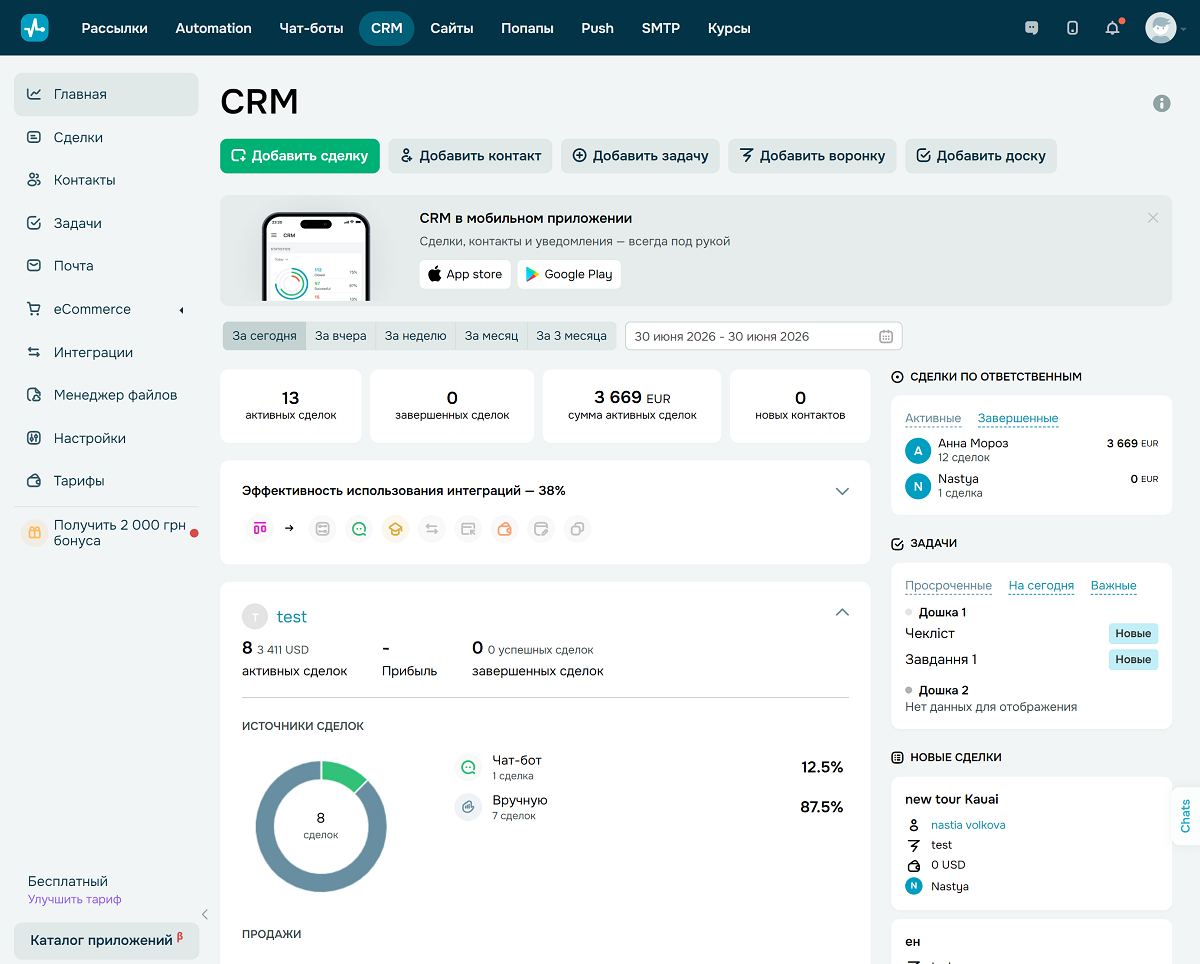1200x964 pixels.
Task: Click the Добавить сделку button
Action: point(300,156)
